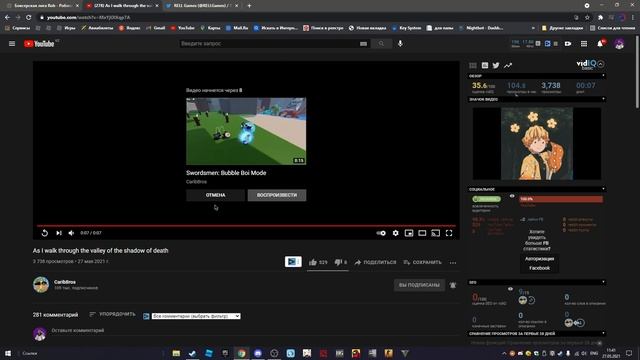Open the create video camera icon

[x=568, y=44]
